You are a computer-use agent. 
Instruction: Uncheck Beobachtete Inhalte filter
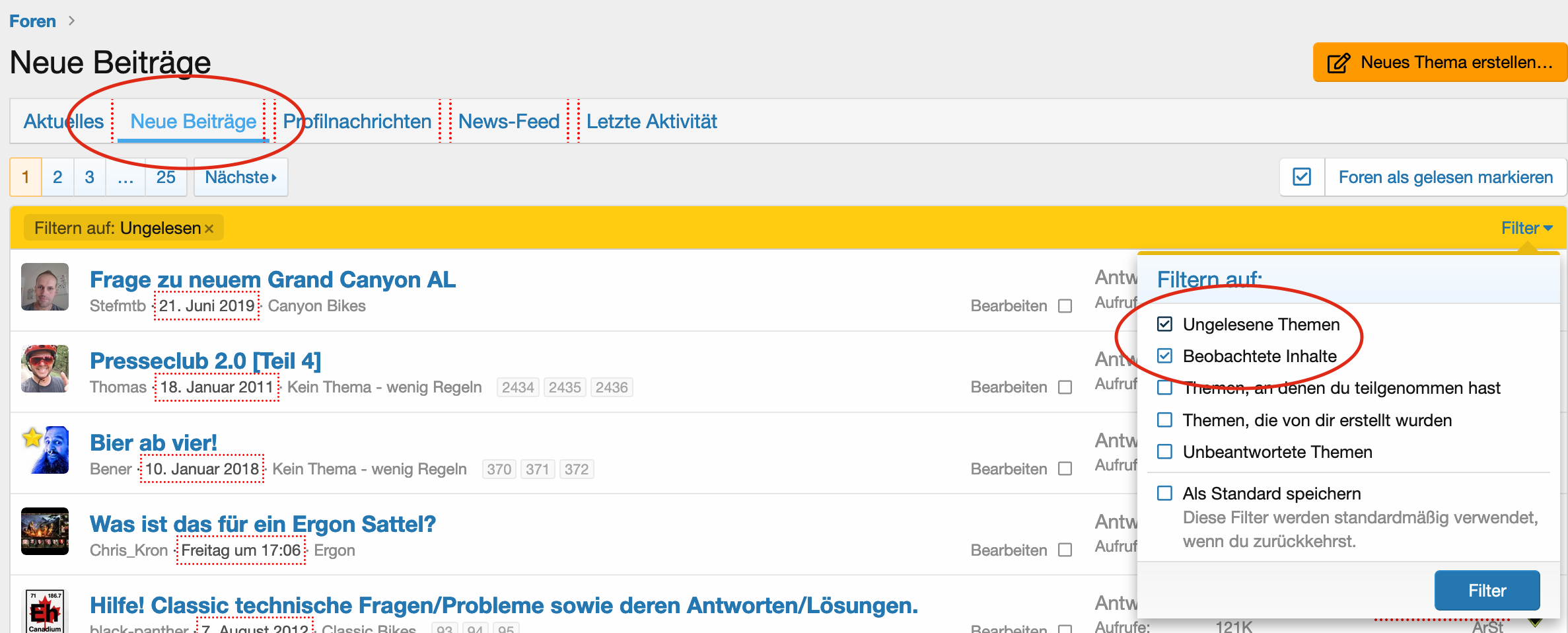pyautogui.click(x=1165, y=356)
